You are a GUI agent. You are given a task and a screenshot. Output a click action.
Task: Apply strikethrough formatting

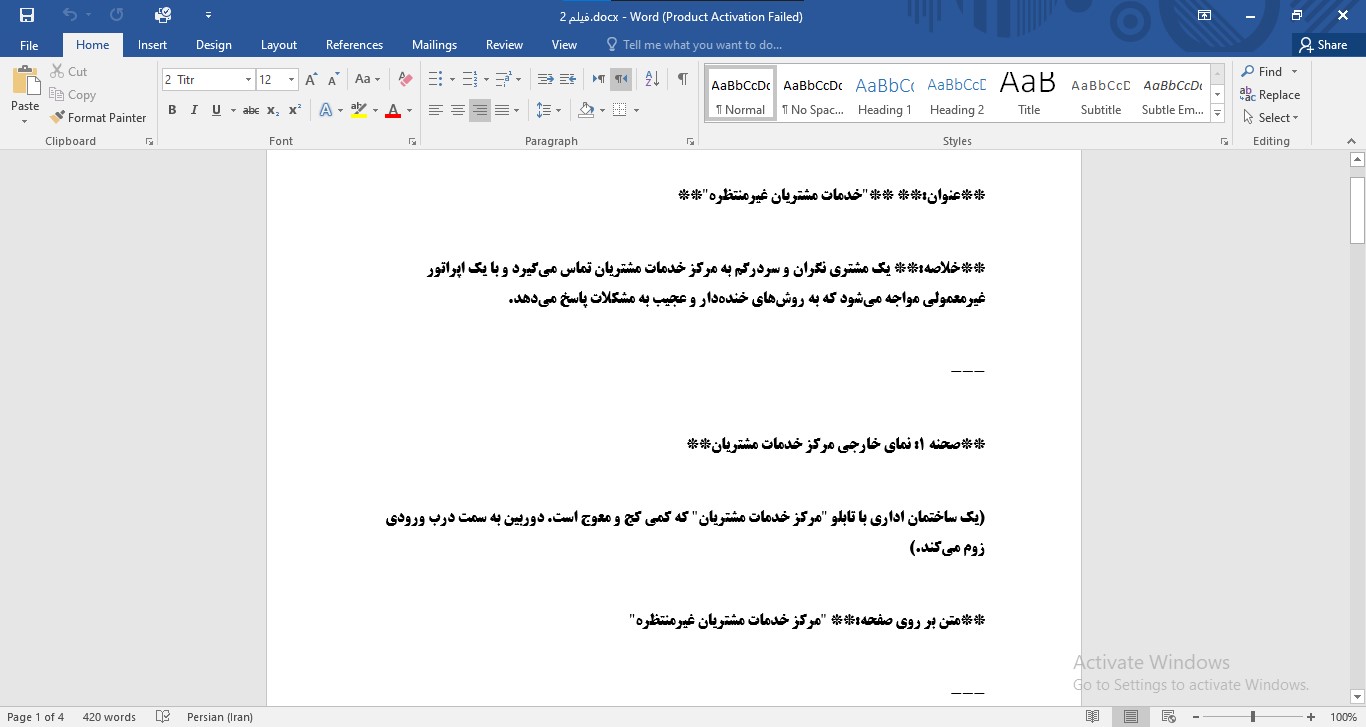click(x=251, y=110)
